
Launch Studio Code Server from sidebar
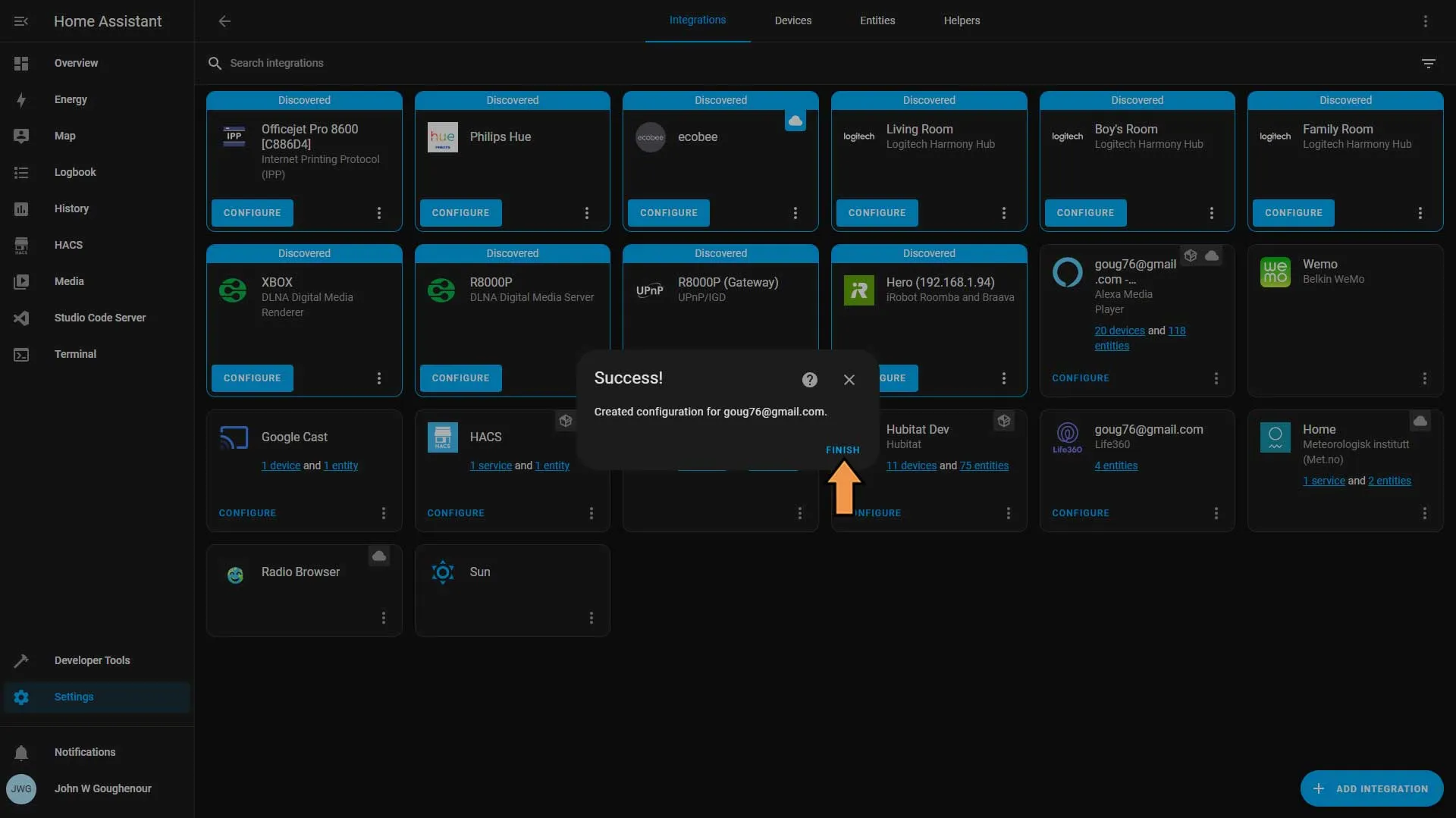point(97,318)
